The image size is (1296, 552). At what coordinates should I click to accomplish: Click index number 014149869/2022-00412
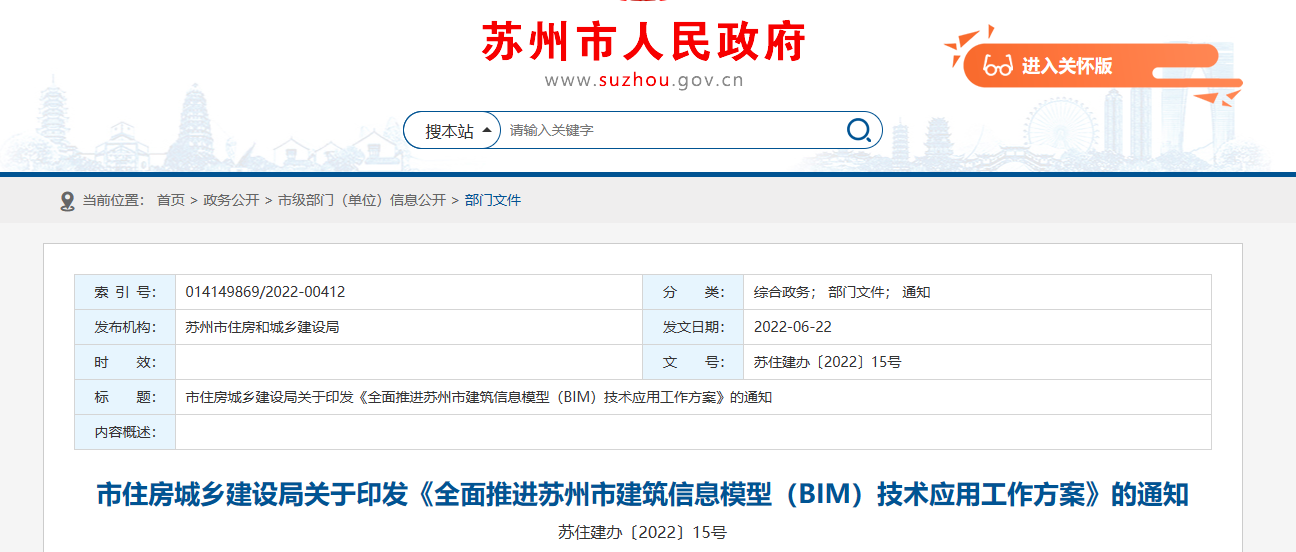click(x=266, y=292)
